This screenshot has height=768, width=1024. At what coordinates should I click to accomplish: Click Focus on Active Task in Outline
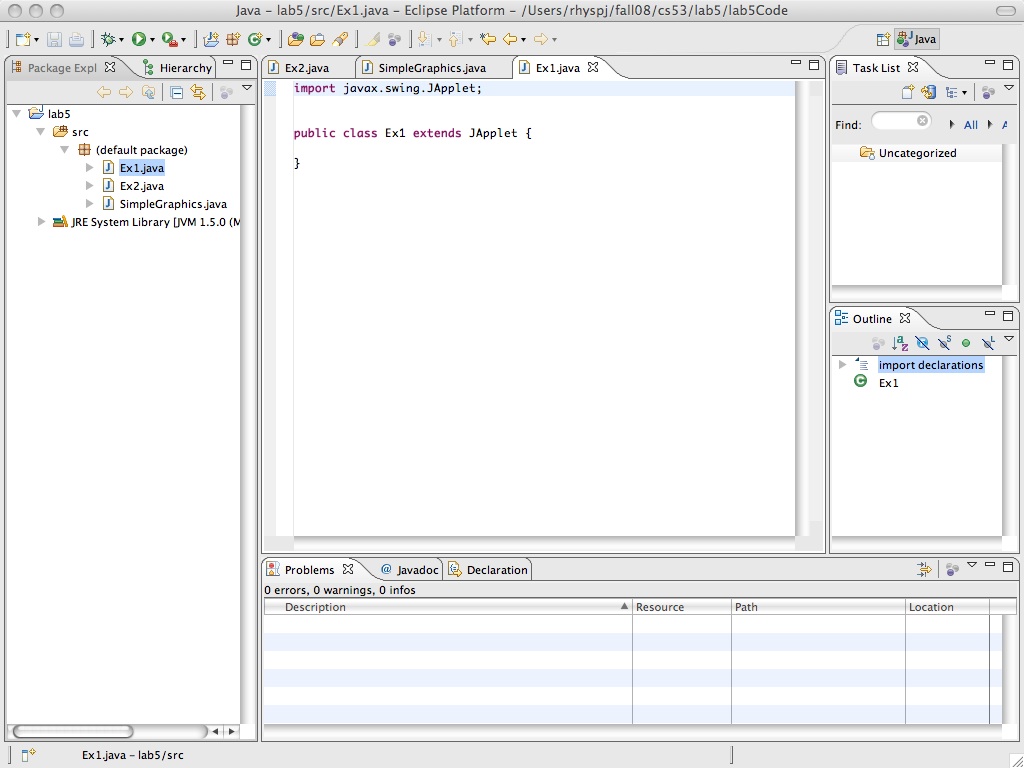(878, 343)
